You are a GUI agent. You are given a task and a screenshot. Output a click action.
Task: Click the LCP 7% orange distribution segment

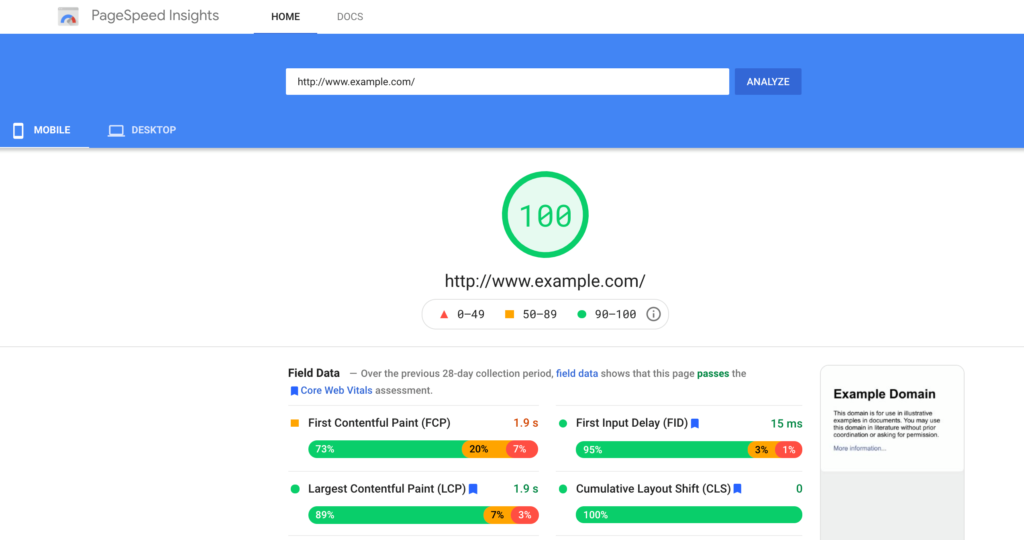click(497, 515)
